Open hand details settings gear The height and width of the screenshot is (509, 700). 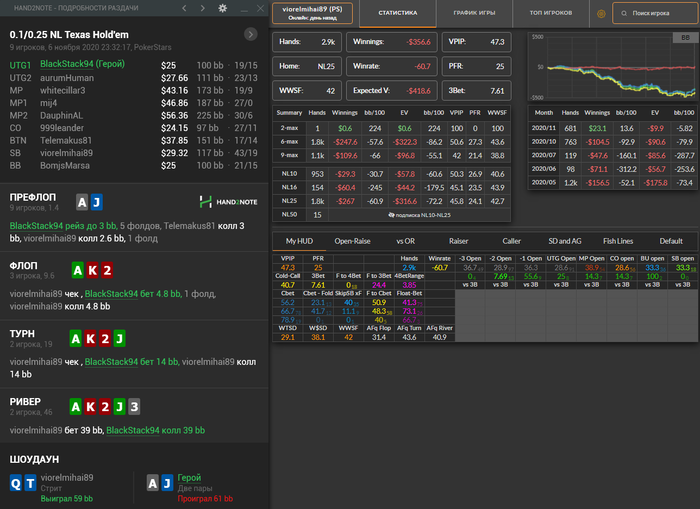tap(222, 8)
